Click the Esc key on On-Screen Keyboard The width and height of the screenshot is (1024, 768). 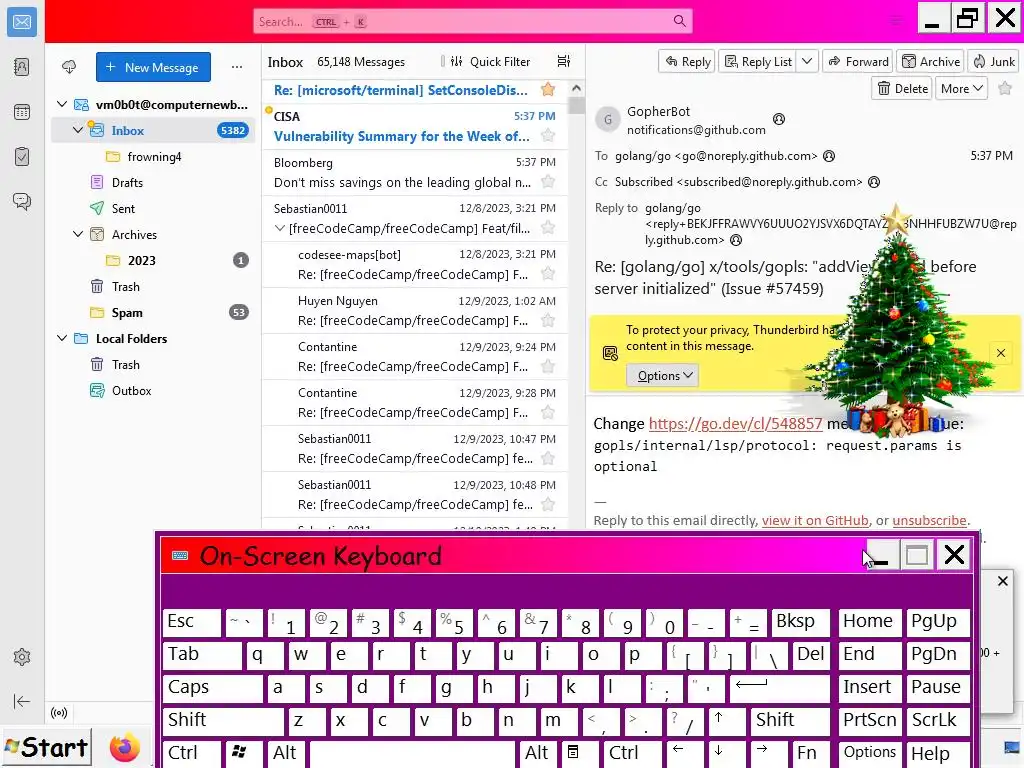pyautogui.click(x=191, y=622)
